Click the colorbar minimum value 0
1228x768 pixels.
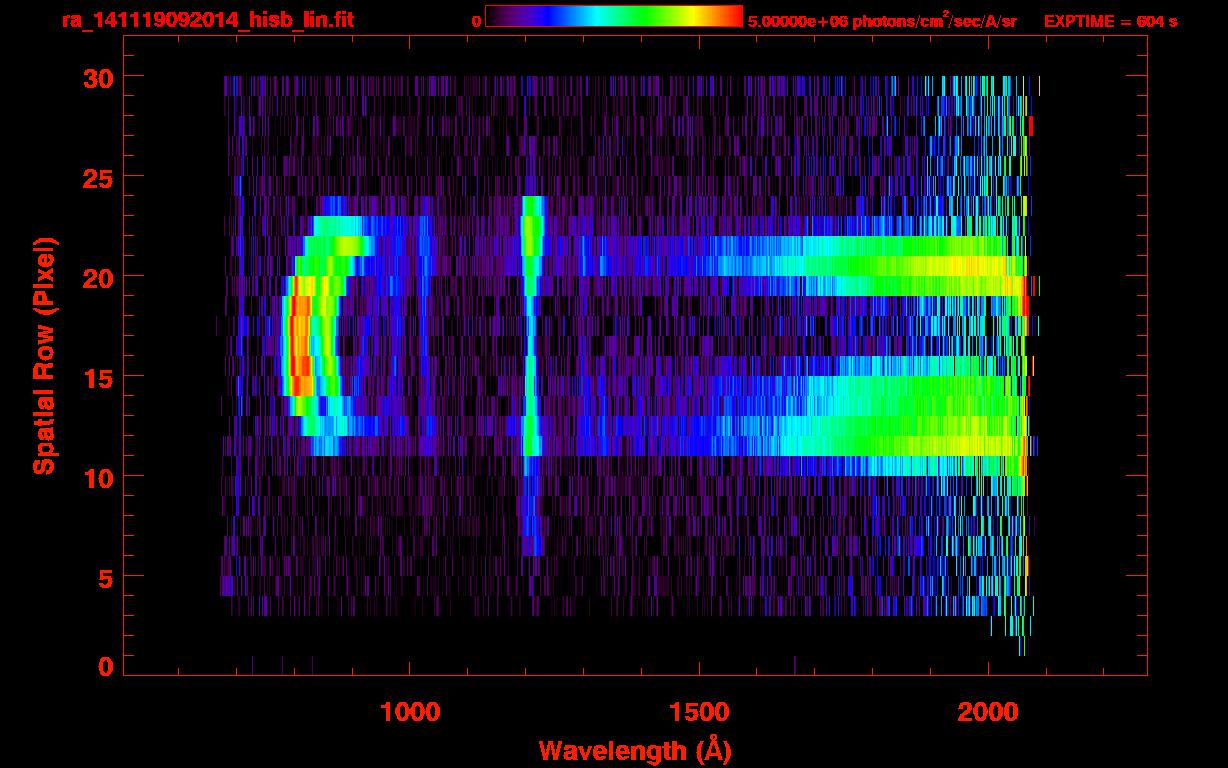(476, 21)
